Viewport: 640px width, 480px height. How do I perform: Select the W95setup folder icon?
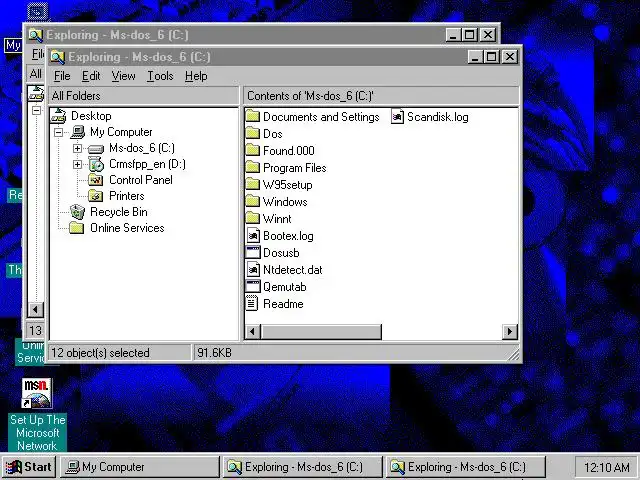253,184
